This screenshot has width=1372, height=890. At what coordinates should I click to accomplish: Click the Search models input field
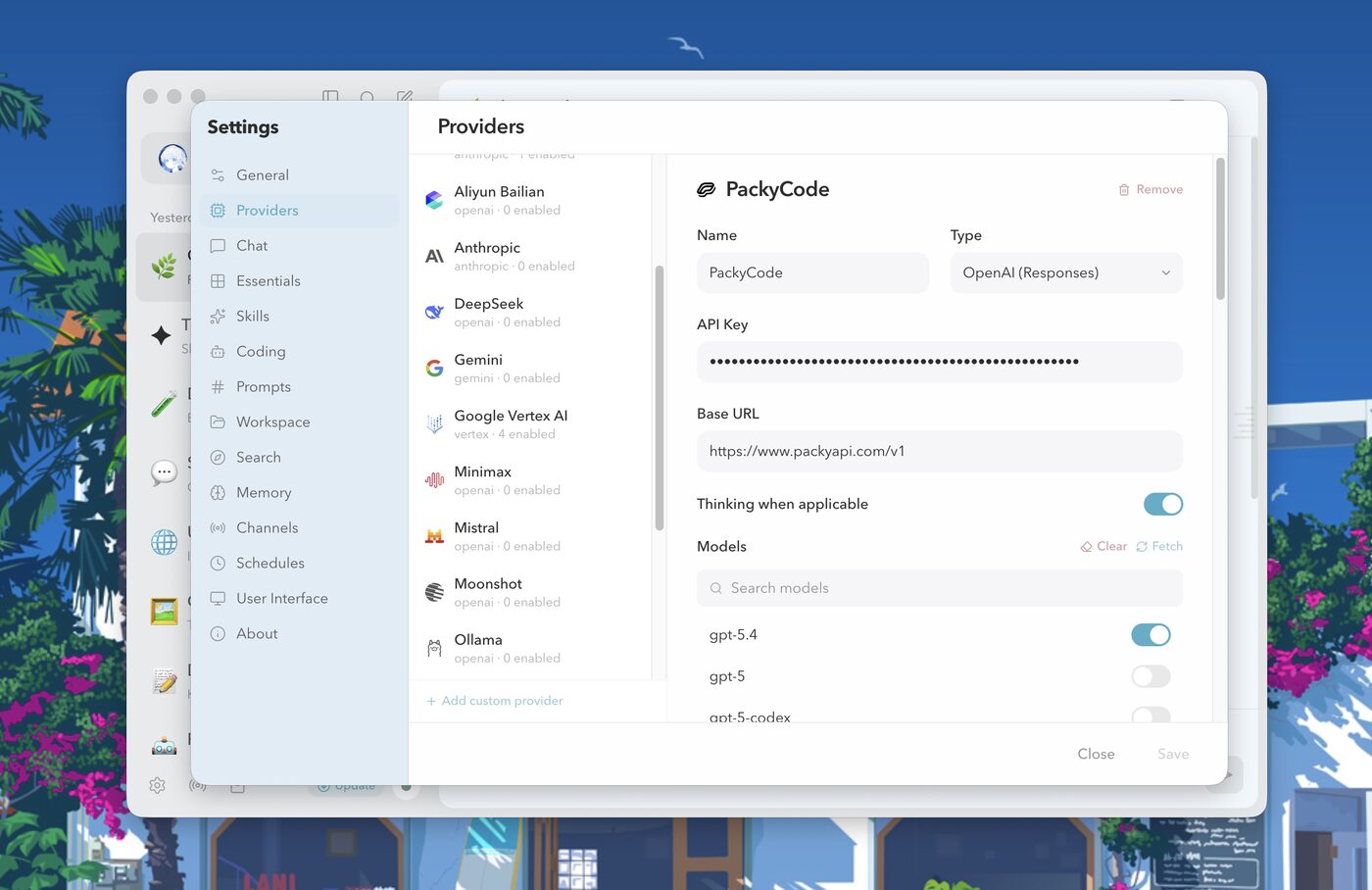click(939, 588)
